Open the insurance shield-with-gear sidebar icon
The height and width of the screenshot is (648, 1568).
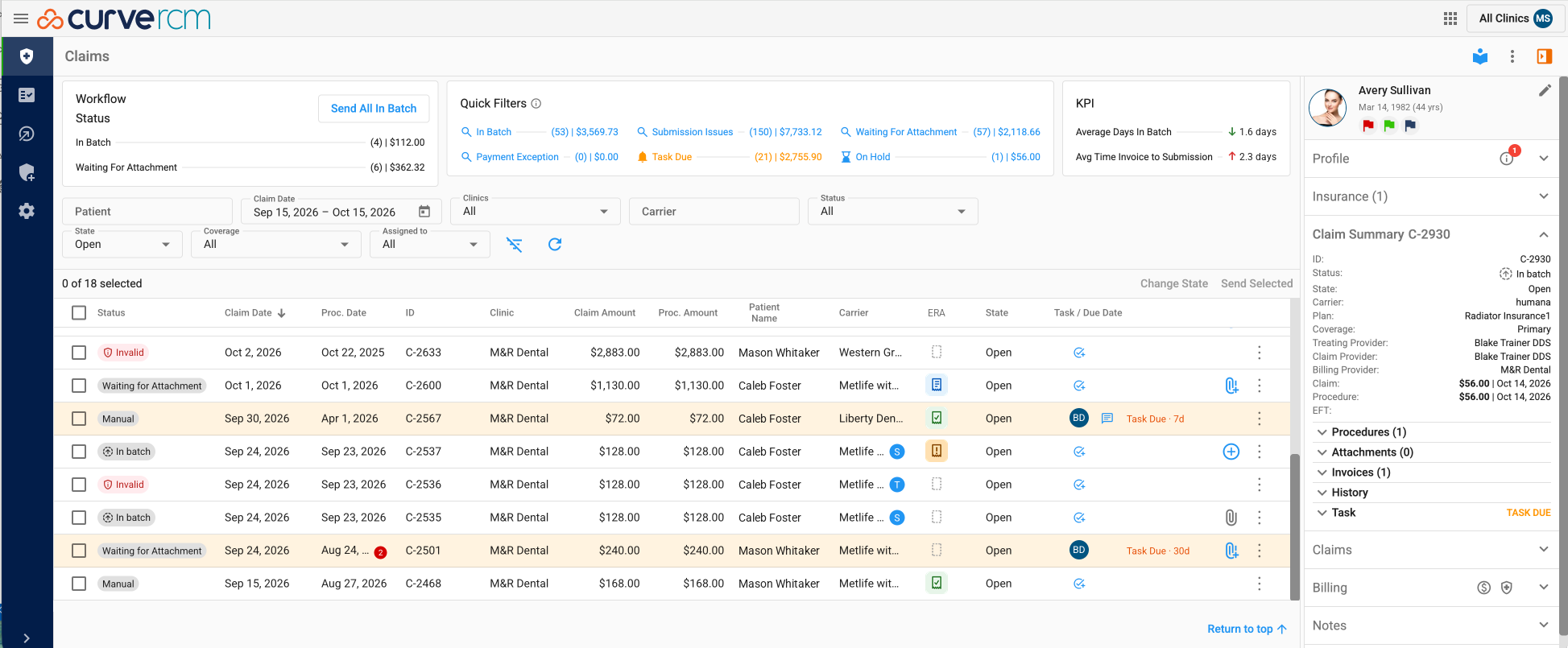point(27,172)
